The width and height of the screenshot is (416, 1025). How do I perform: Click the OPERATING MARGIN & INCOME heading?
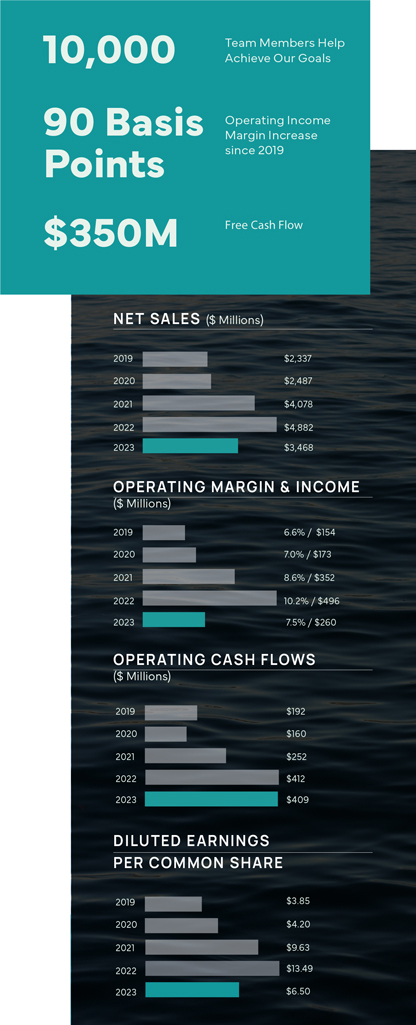coord(236,487)
